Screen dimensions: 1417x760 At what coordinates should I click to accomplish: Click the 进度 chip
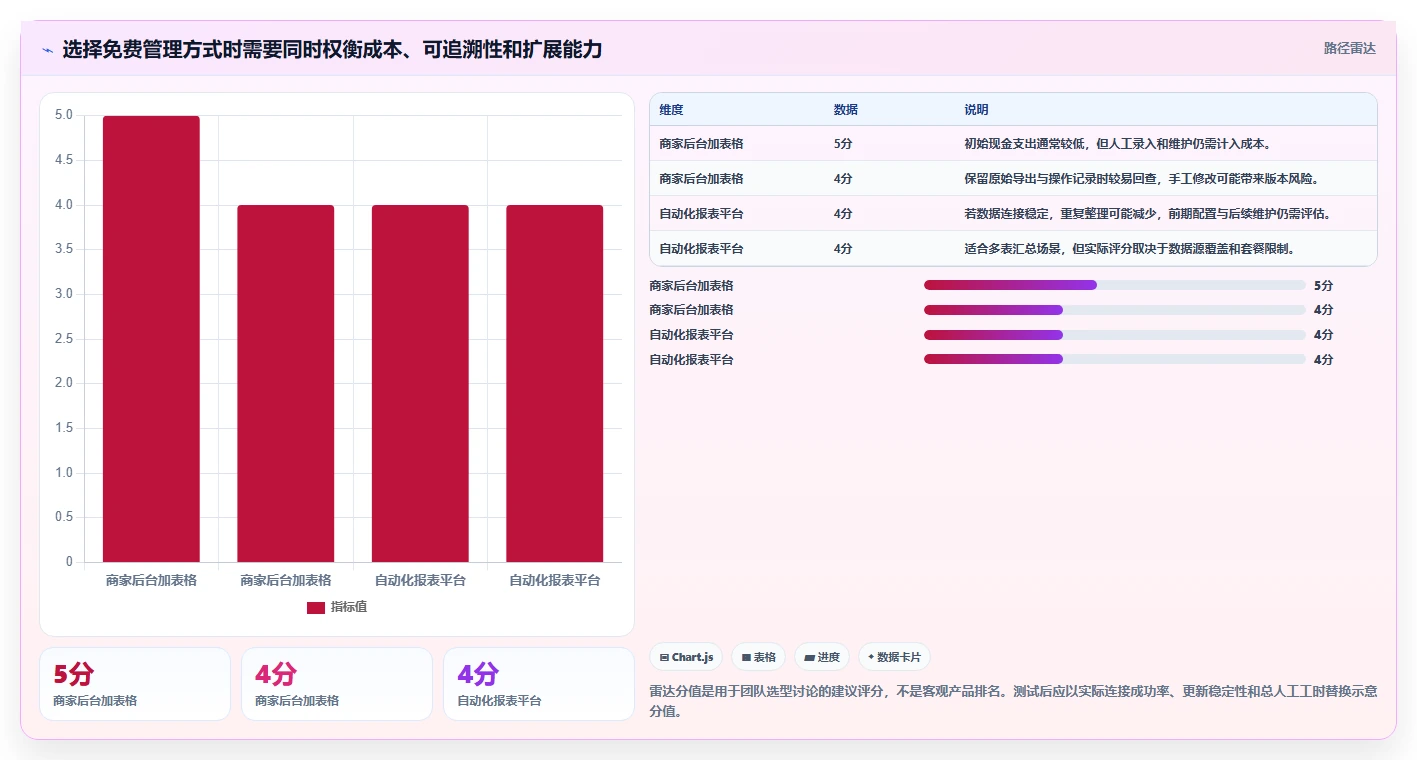[x=822, y=657]
